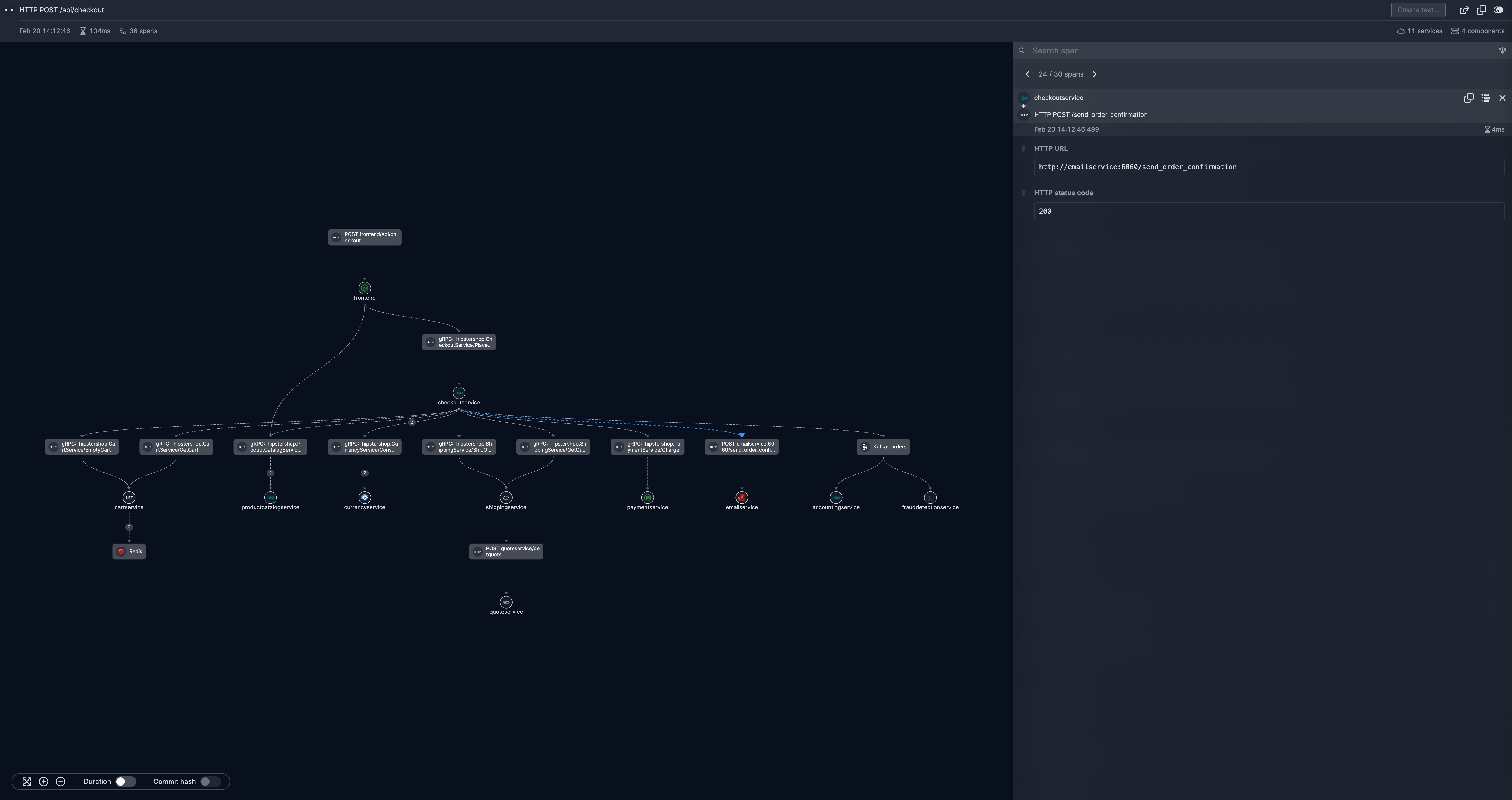Click the share trace icon

pyautogui.click(x=1464, y=10)
